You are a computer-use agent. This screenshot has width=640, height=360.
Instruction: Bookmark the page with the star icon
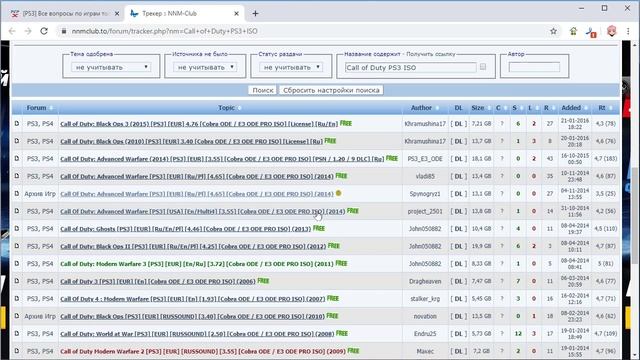(553, 31)
